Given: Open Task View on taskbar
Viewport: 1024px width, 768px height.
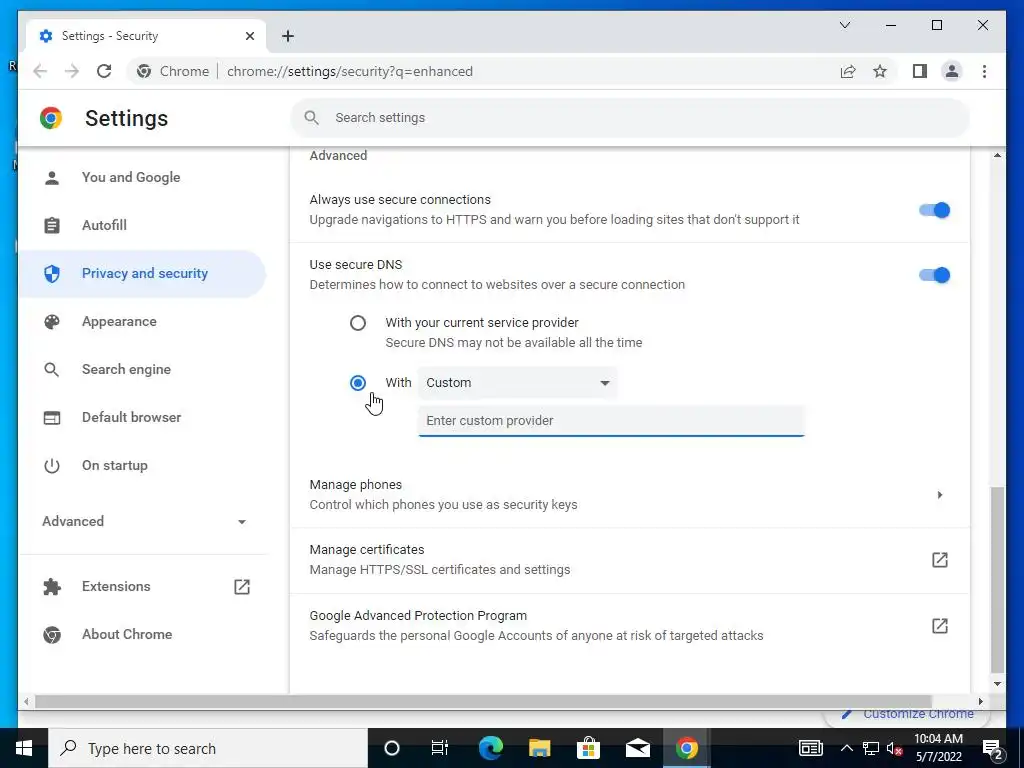Looking at the screenshot, I should [x=440, y=748].
